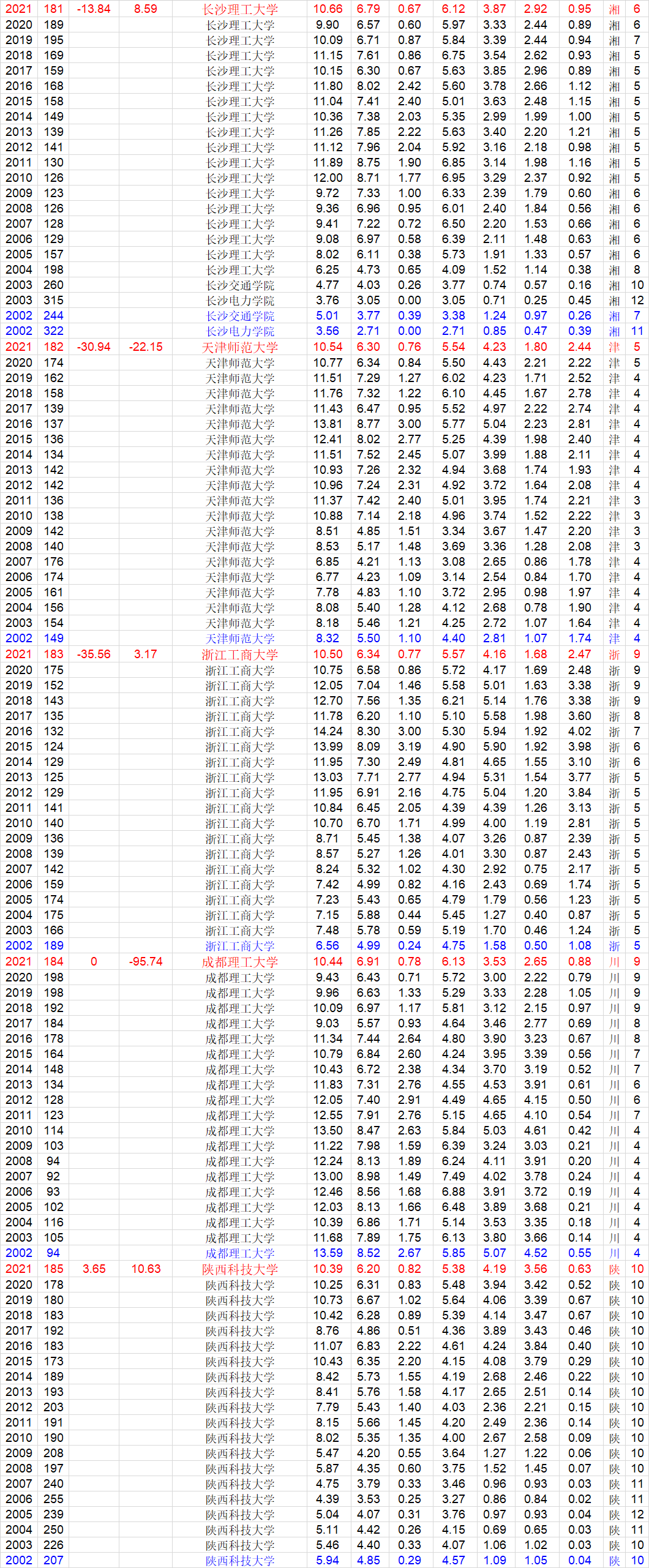The height and width of the screenshot is (1568, 649).
Task: Click the -35.56 value cell
Action: 94,655
